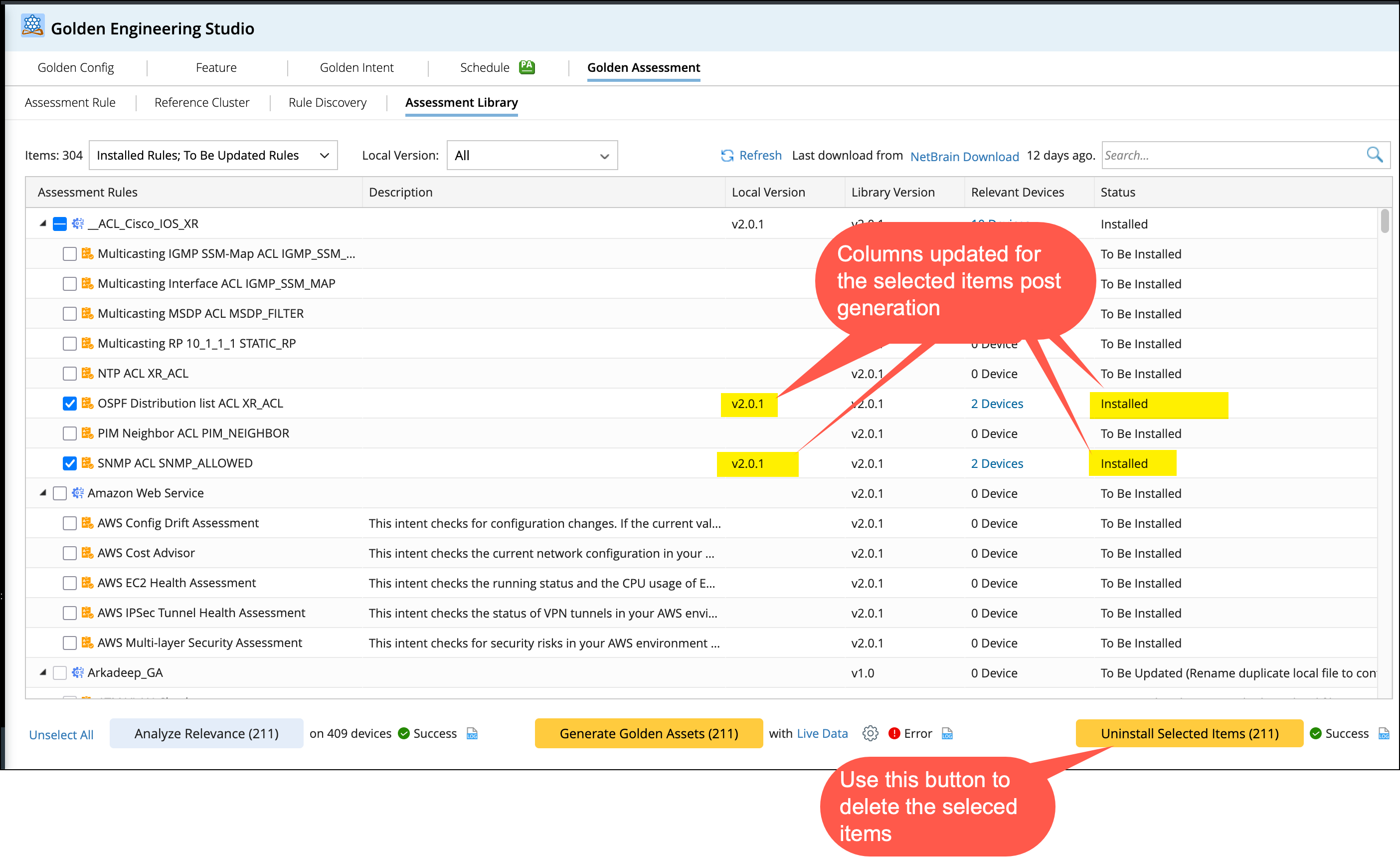Switch to the Golden Intent tab
The height and width of the screenshot is (859, 1400).
pos(356,68)
